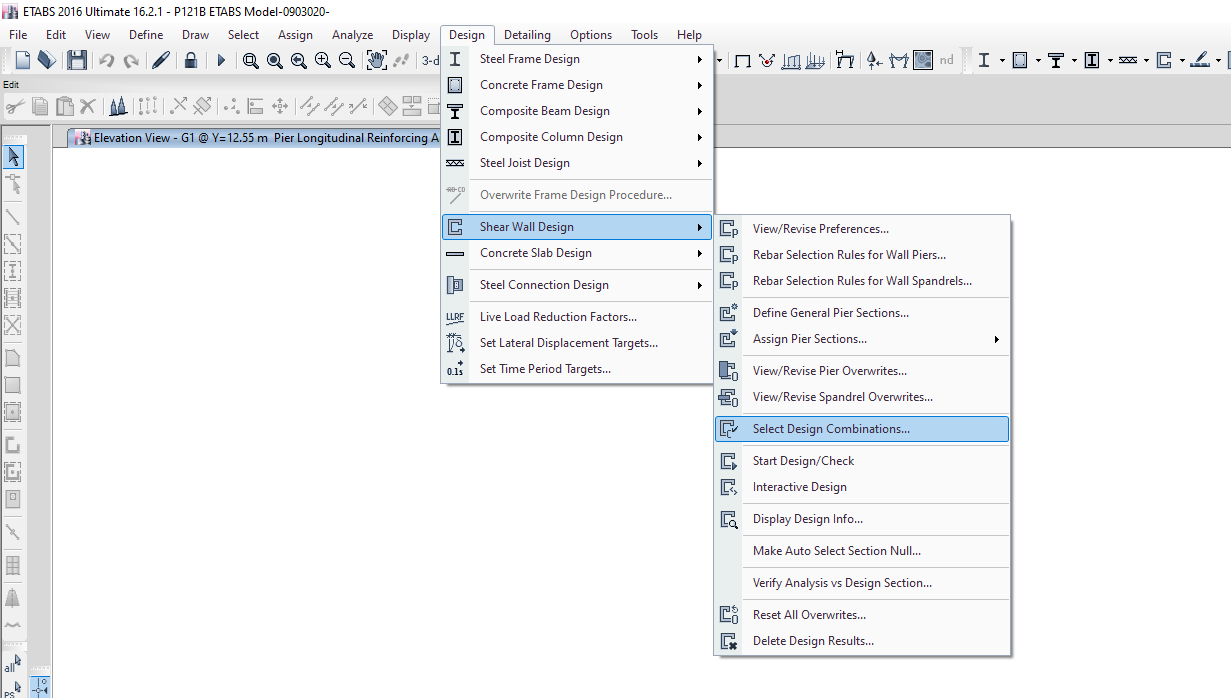Open the Tools menu
The image size is (1231, 698).
point(644,34)
